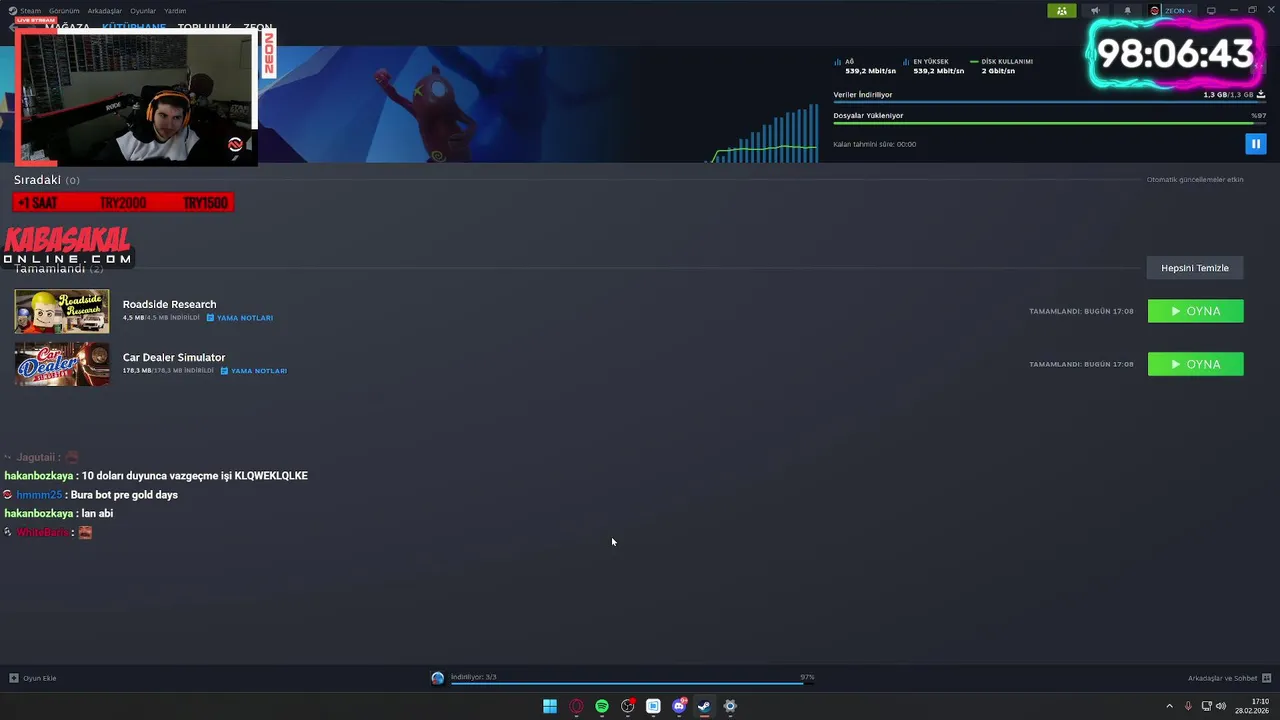Click the download speed graph
Viewport: 1280px width, 720px height.
pos(763,131)
